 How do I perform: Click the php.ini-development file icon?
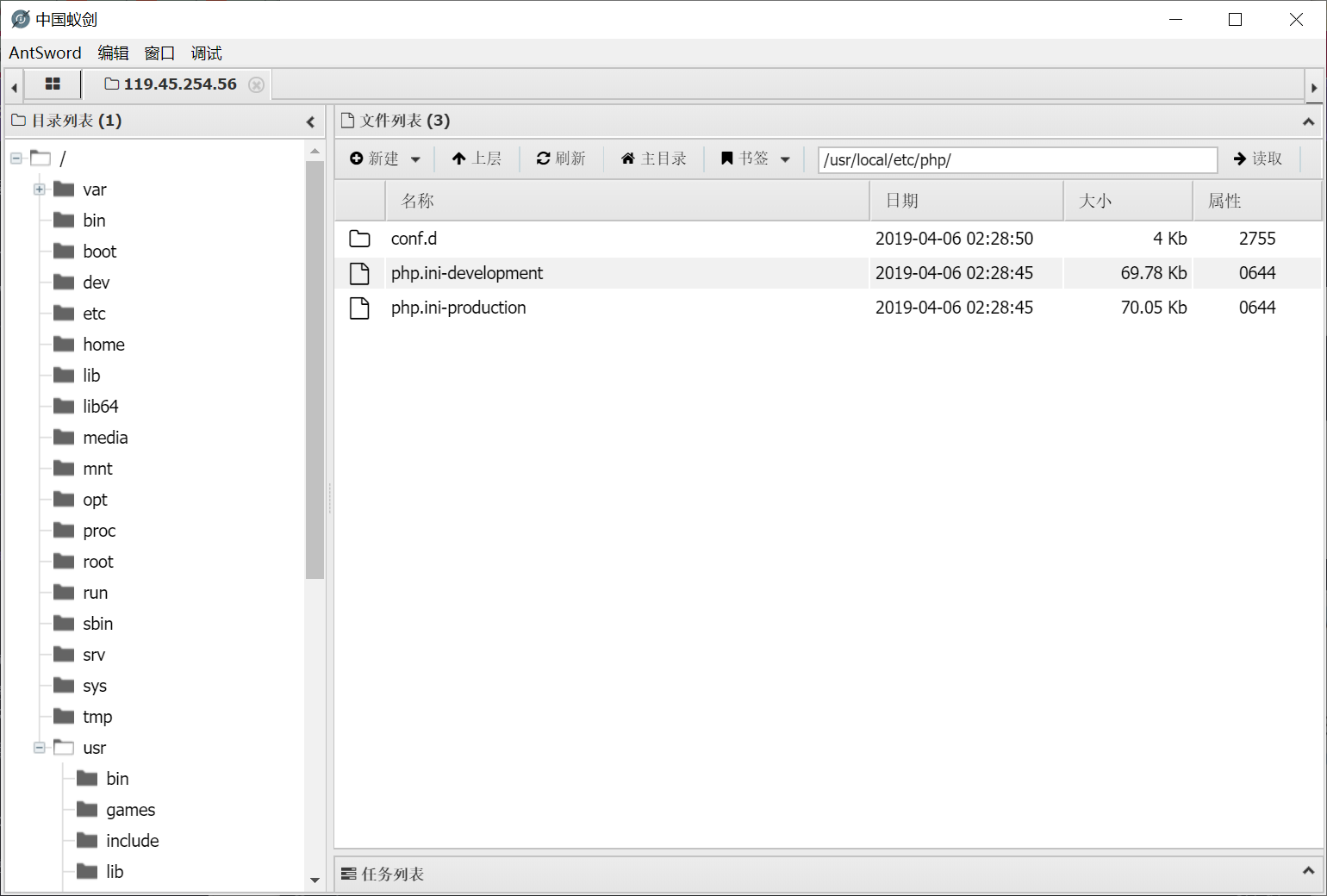(360, 273)
